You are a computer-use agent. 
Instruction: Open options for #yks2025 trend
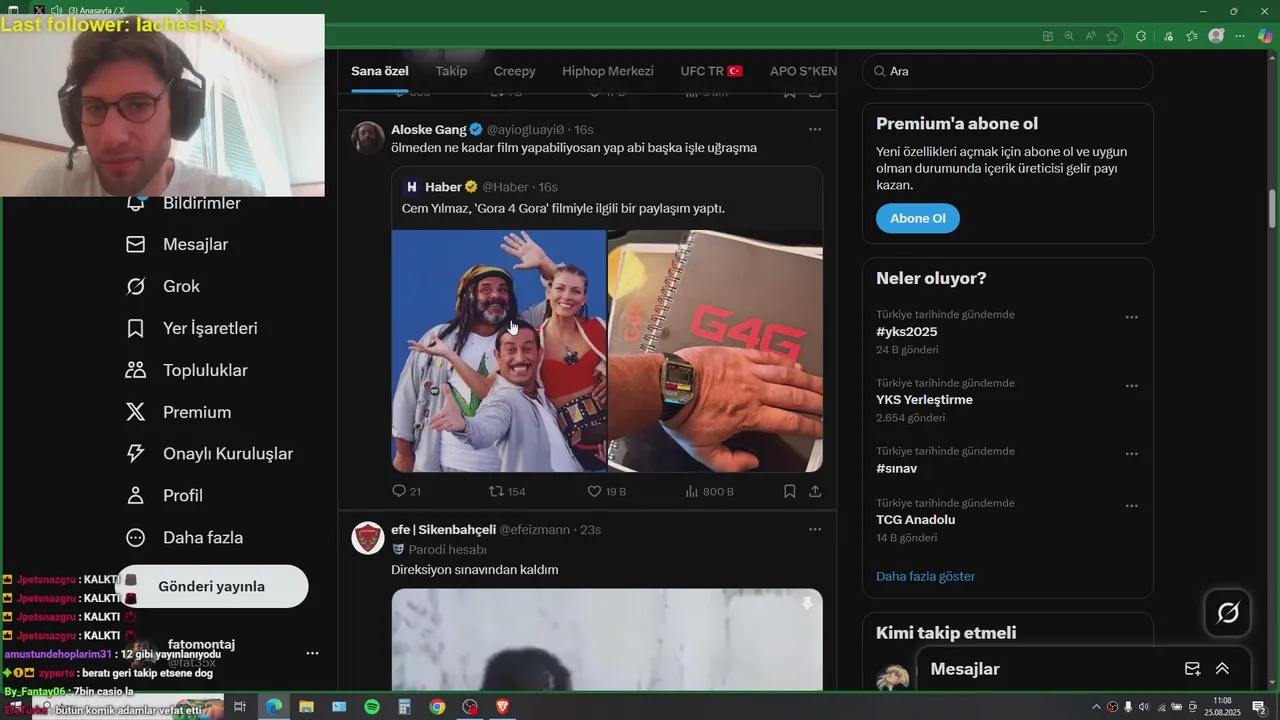coord(1131,317)
